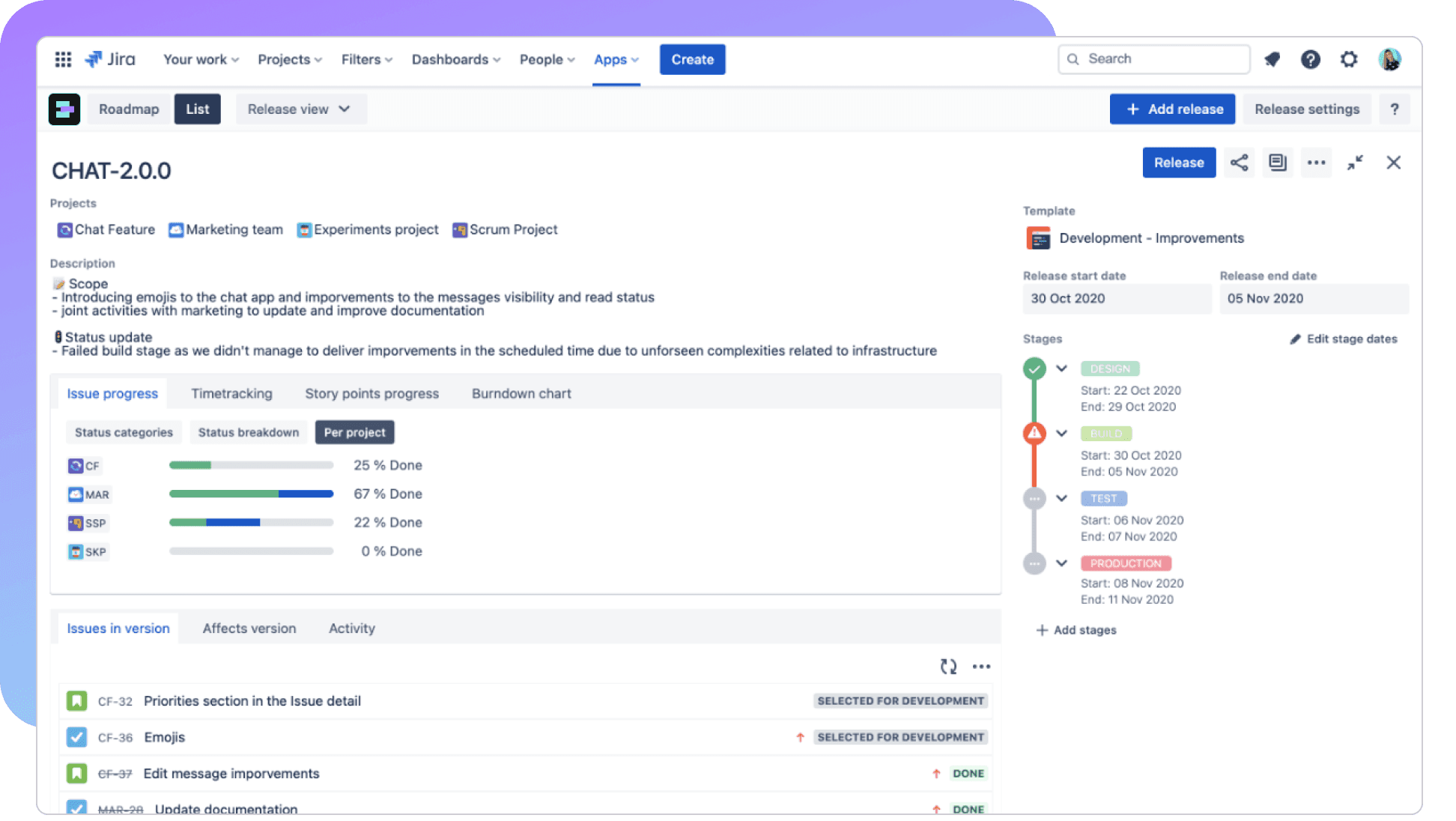The width and height of the screenshot is (1456, 821).
Task: Click the refresh/sync issues icon
Action: click(948, 666)
